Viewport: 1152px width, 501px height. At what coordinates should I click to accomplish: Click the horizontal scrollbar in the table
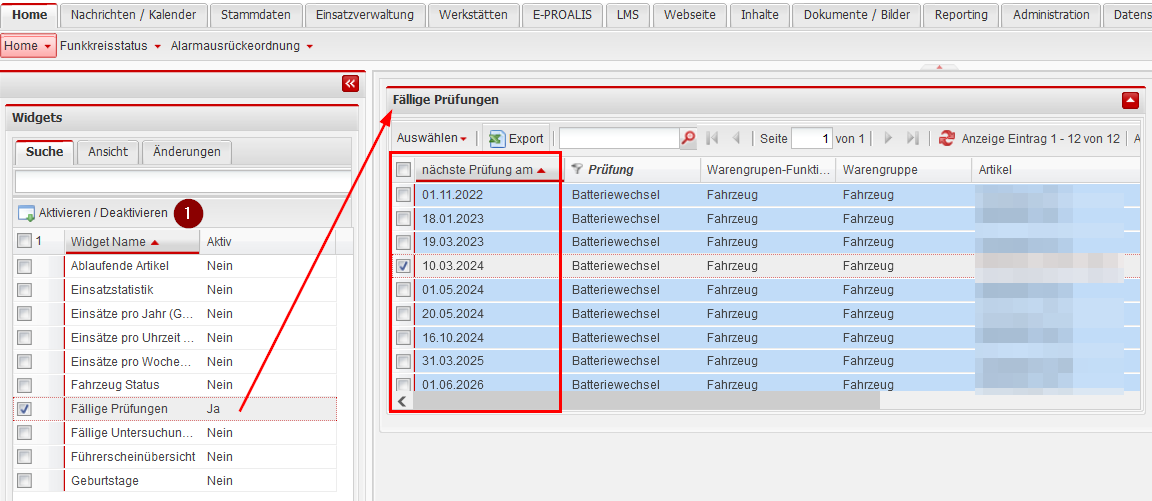[640, 401]
